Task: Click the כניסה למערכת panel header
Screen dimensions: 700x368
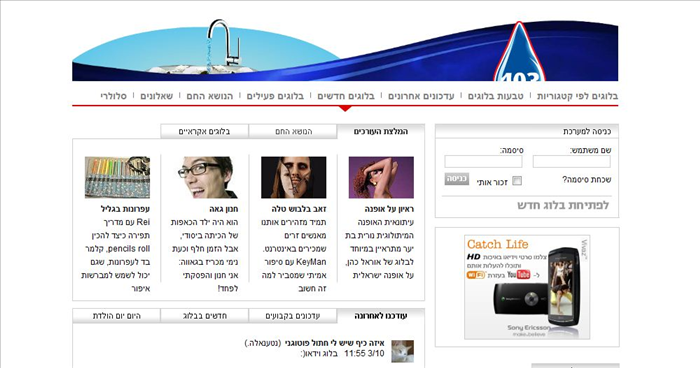Action: [x=527, y=131]
